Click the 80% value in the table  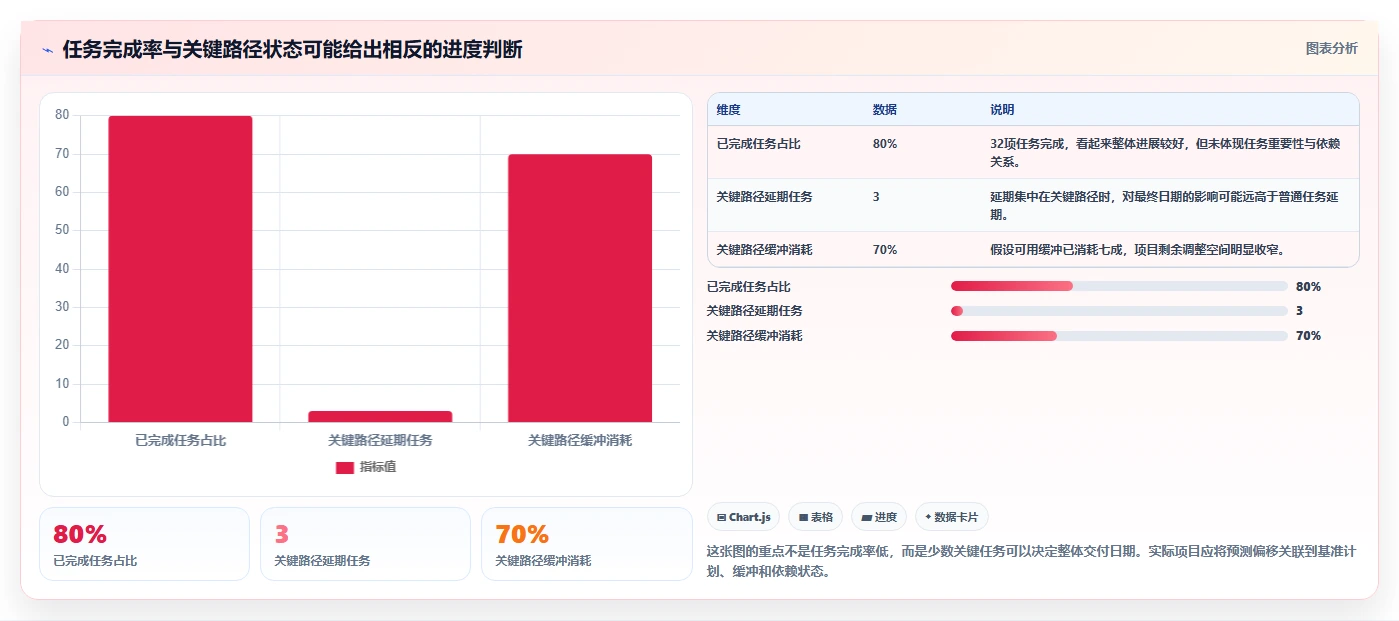click(885, 144)
